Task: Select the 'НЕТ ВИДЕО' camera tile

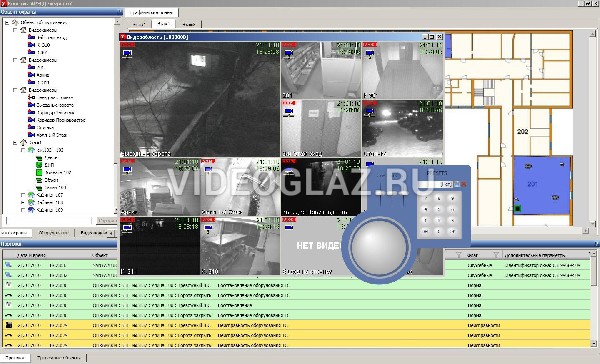Action: 320,246
